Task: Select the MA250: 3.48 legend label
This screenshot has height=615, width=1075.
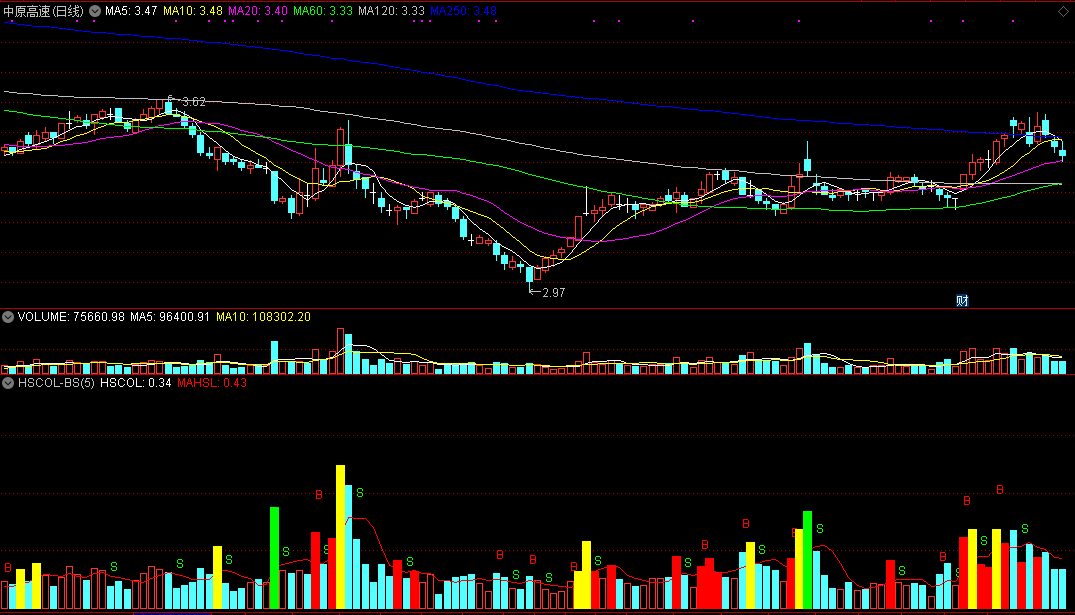Action: pyautogui.click(x=463, y=11)
